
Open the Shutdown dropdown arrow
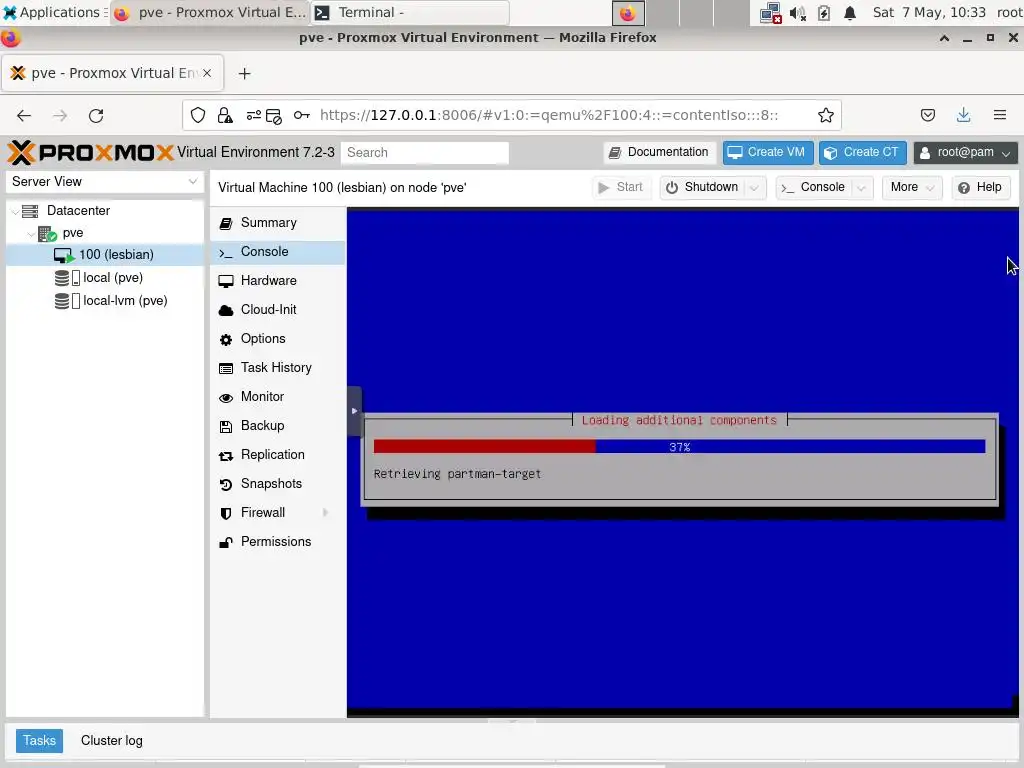(x=754, y=187)
